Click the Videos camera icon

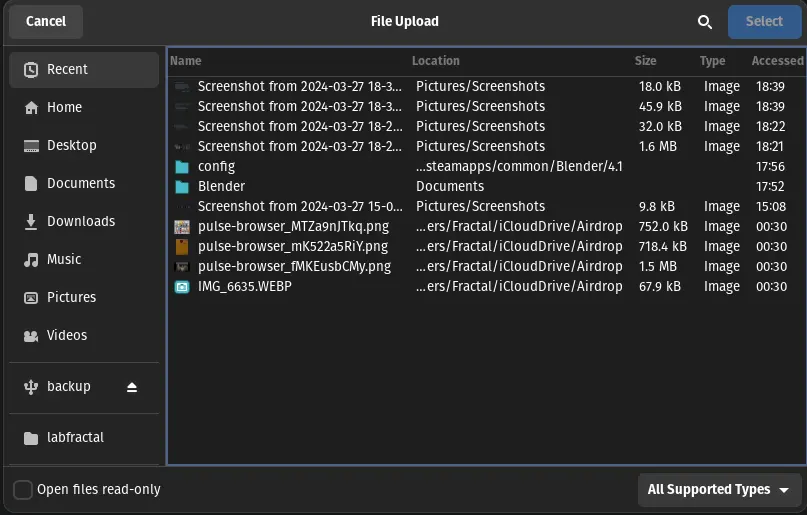[31, 336]
